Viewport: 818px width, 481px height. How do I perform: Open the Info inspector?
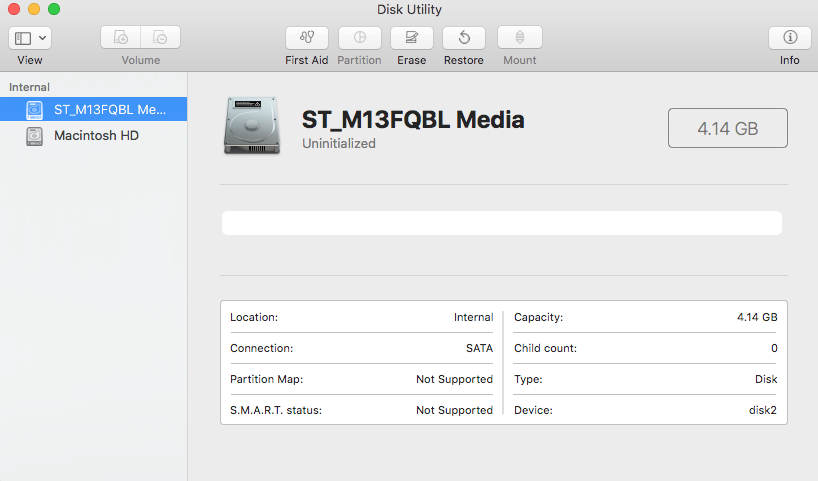tap(790, 38)
